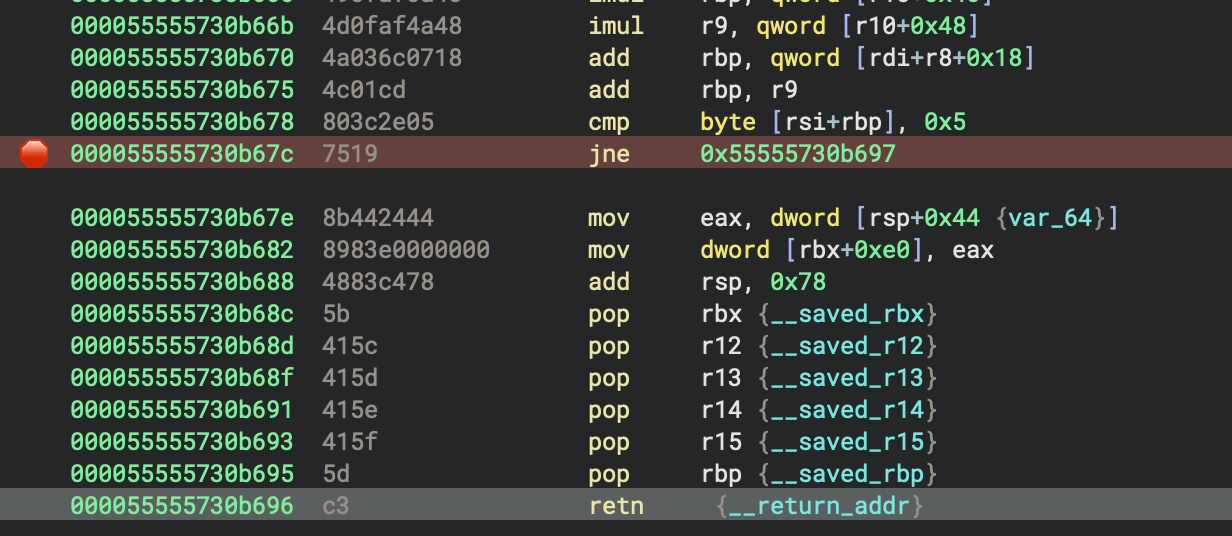Viewport: 1232px width, 536px height.
Task: Select the retn mnemonic
Action: tap(616, 506)
